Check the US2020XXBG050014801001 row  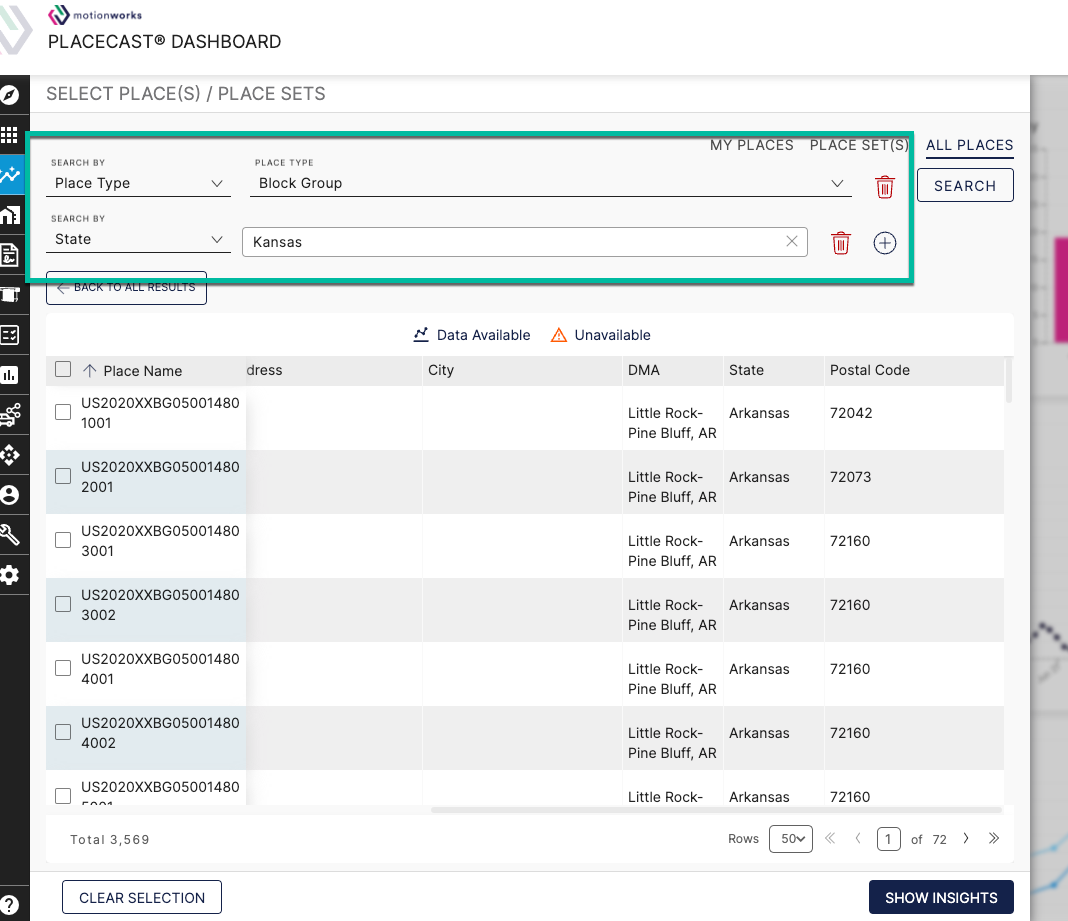(x=63, y=412)
